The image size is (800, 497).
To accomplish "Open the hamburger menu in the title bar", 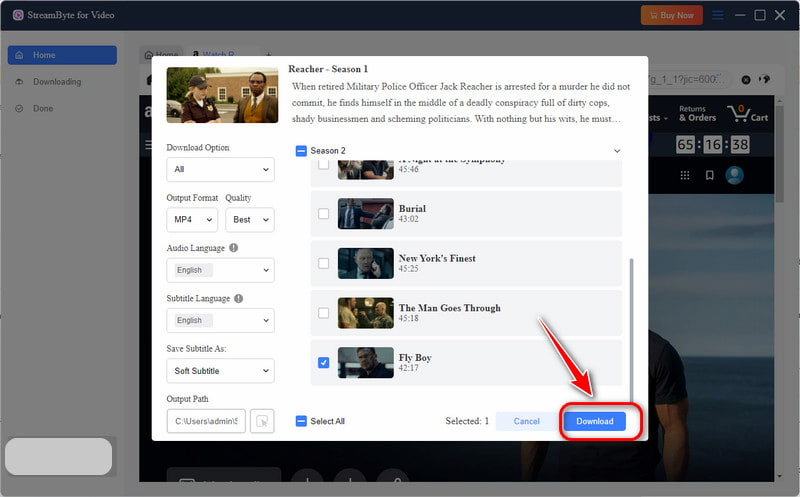I will tap(717, 15).
